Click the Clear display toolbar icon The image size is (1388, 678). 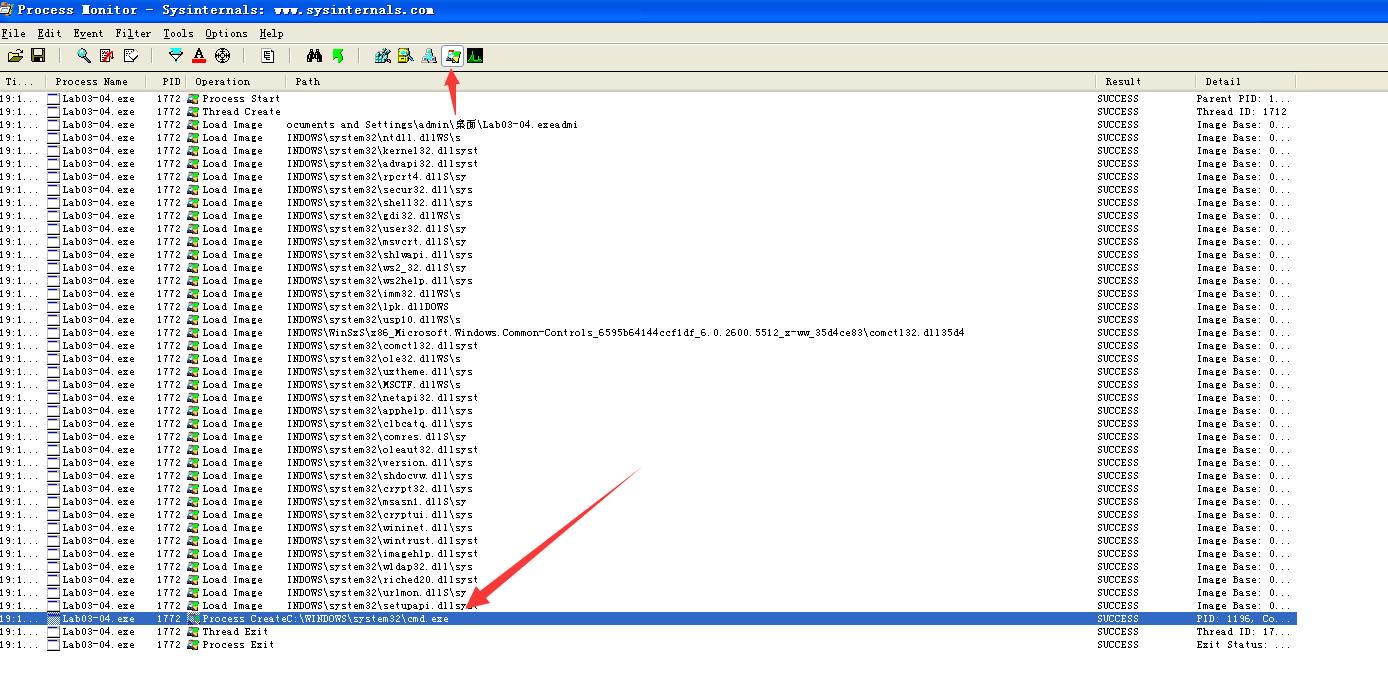130,56
